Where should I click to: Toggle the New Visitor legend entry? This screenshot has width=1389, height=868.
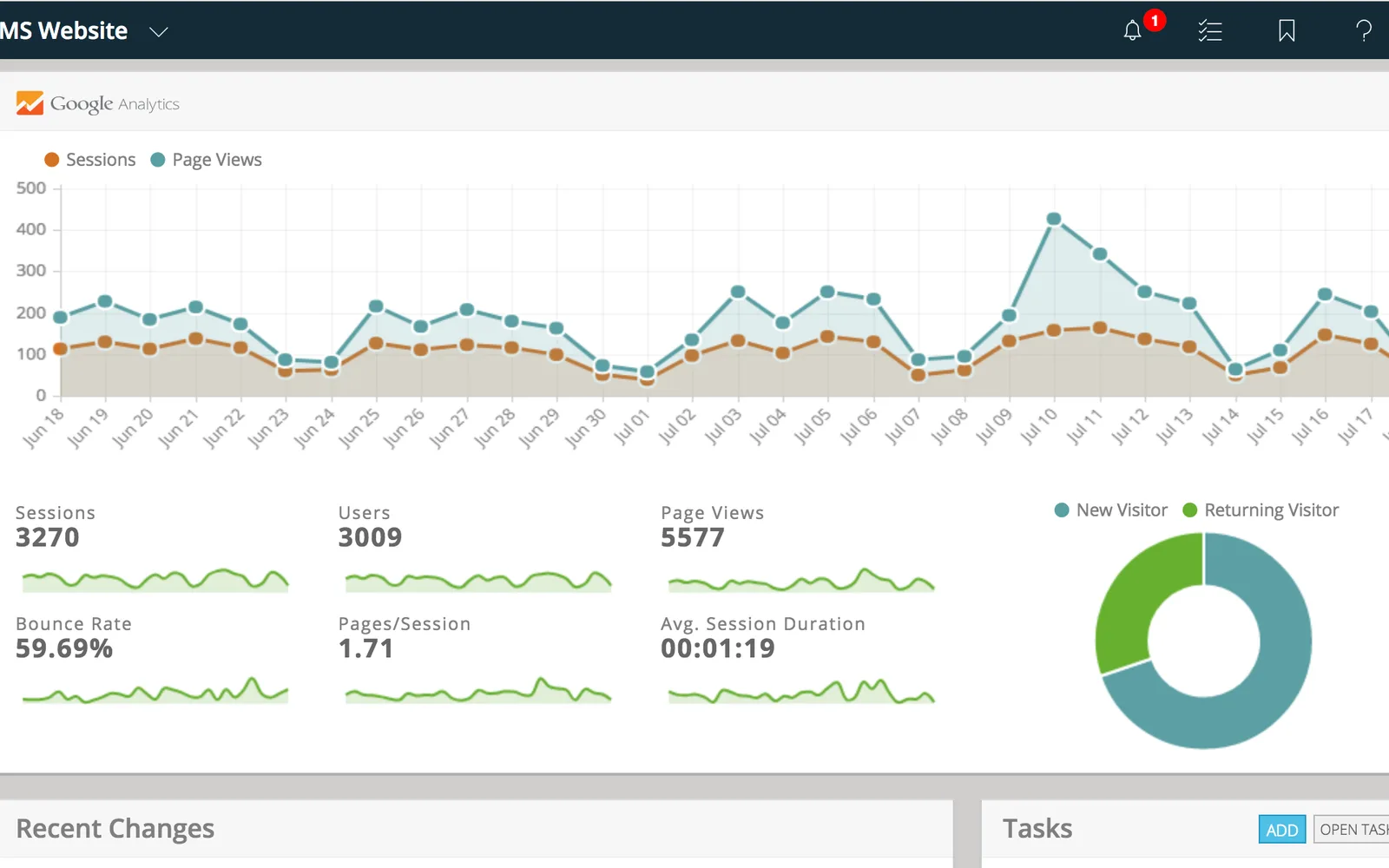(x=1111, y=510)
